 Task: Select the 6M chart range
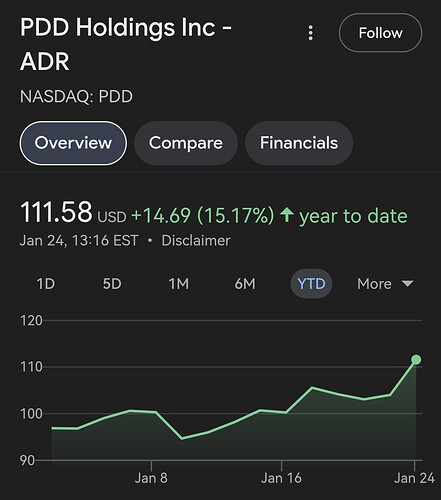click(245, 284)
